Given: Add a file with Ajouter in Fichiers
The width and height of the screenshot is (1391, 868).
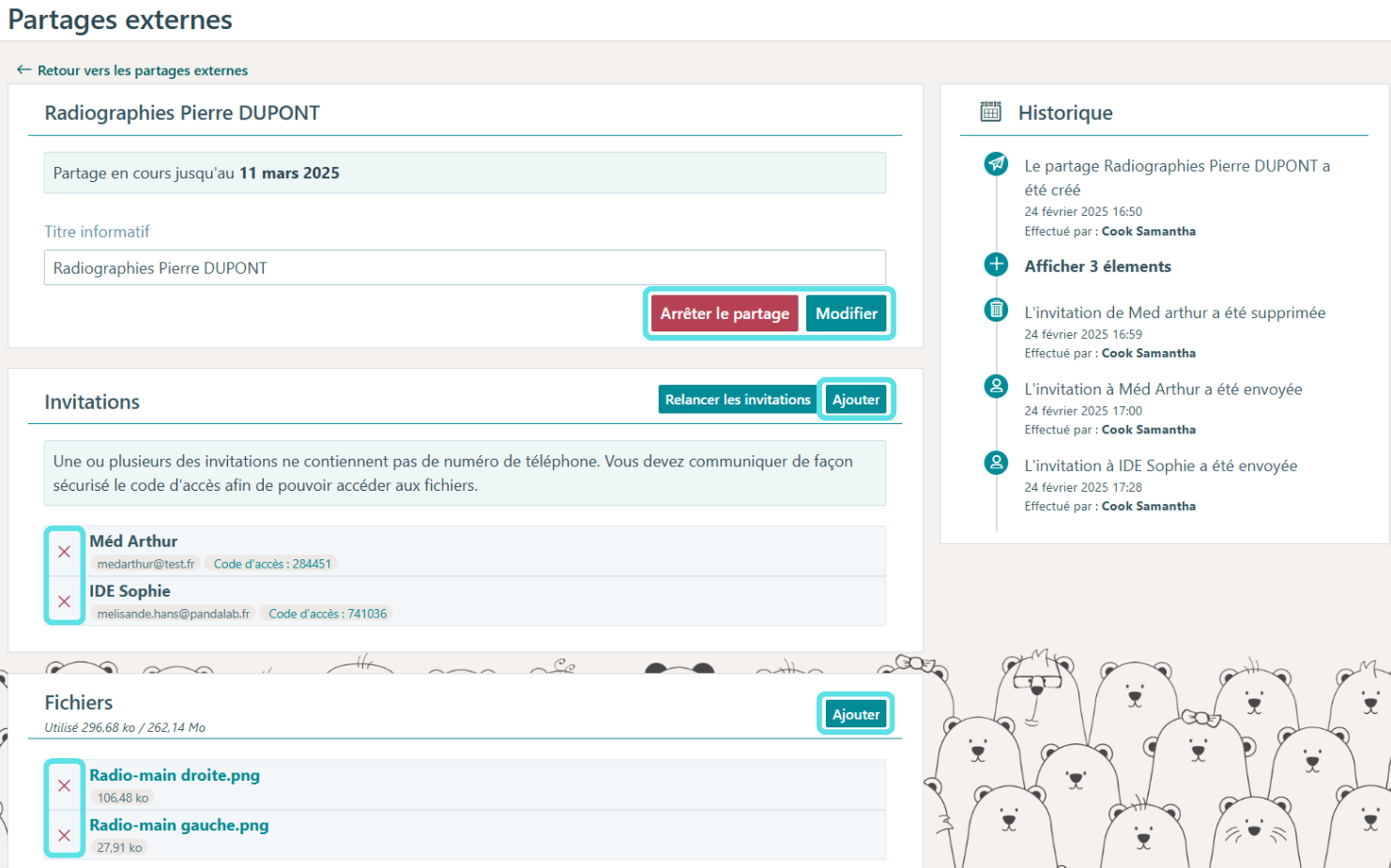Looking at the screenshot, I should [856, 714].
